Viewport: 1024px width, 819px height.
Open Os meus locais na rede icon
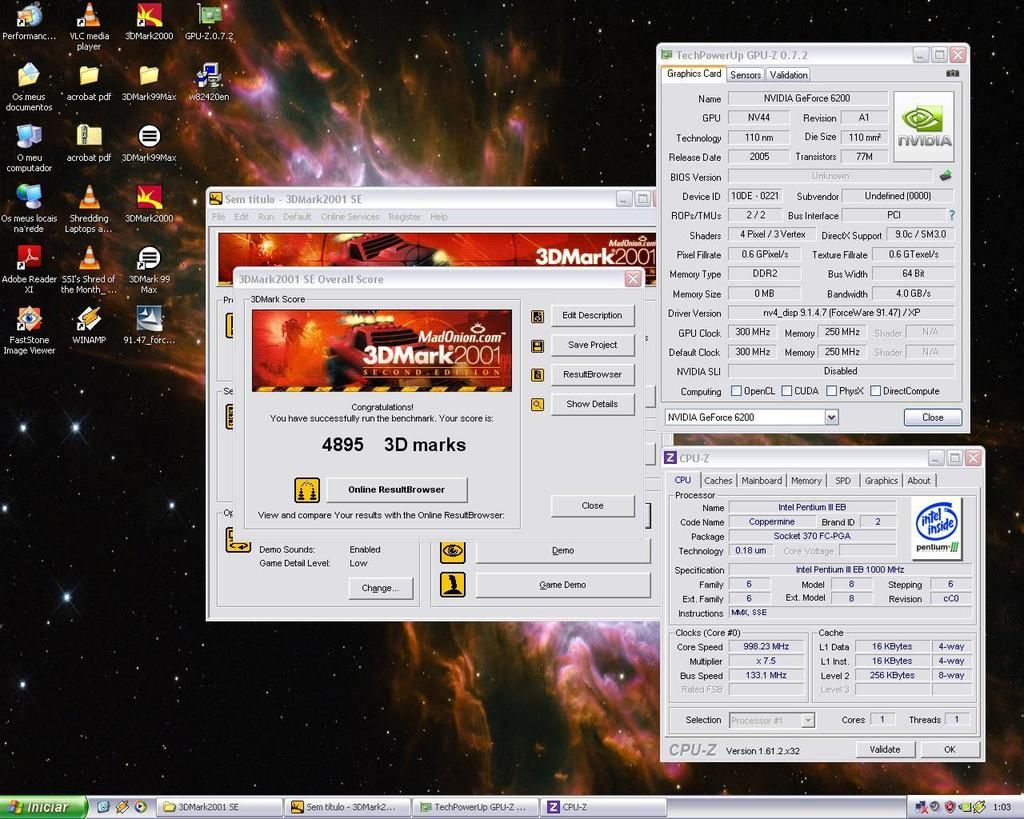29,208
